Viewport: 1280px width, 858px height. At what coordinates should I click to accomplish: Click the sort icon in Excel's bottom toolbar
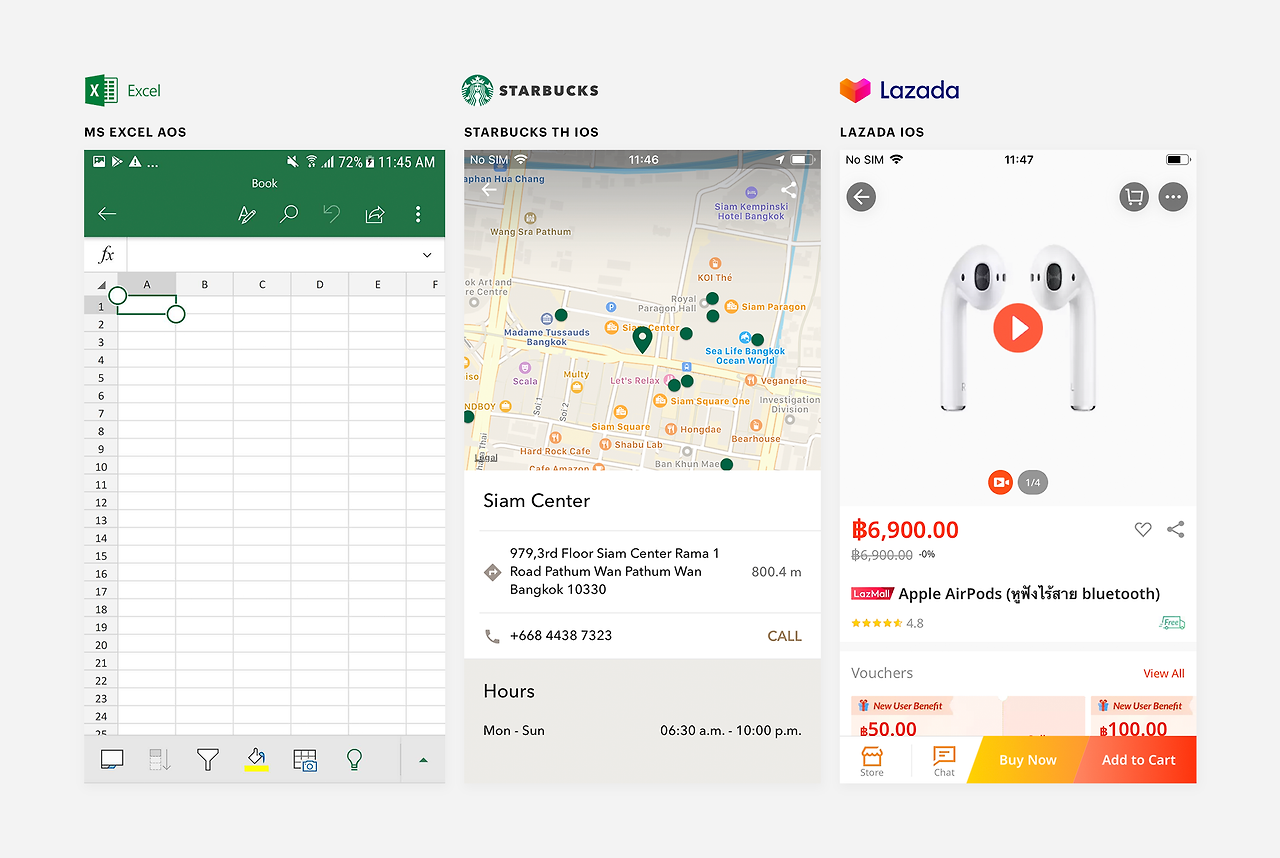click(160, 760)
